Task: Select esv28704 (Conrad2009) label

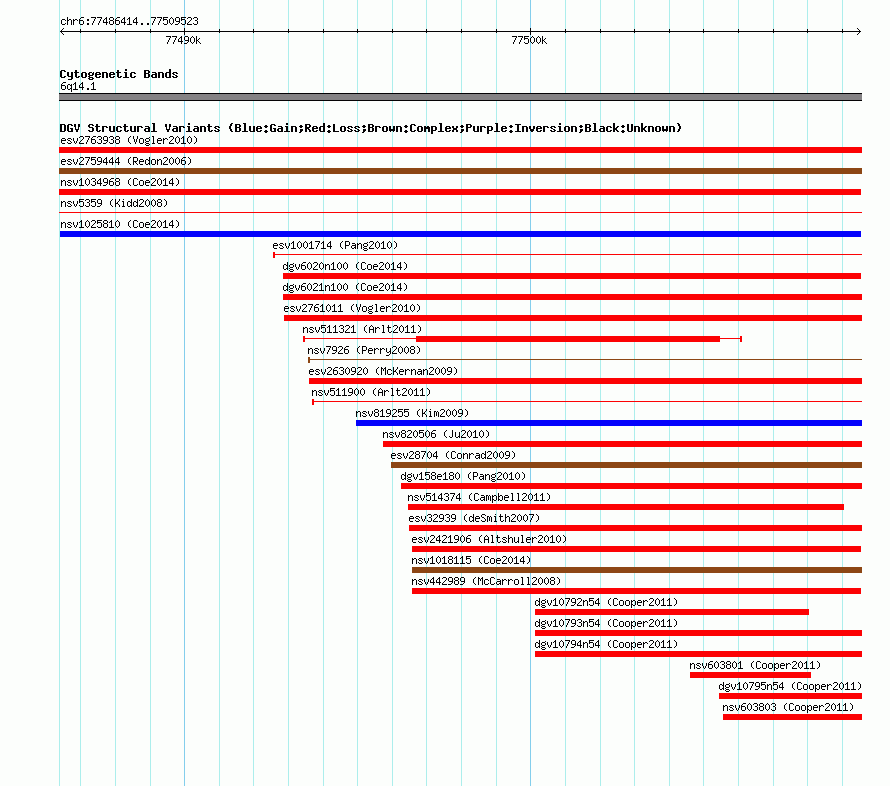Action: point(453,455)
